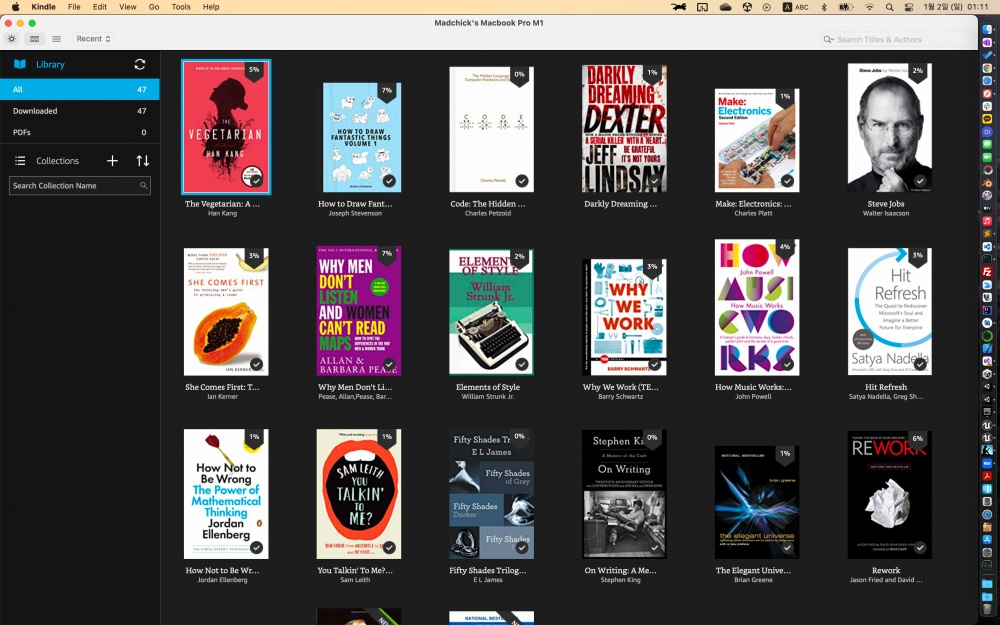Click the ABC input source indicator
Image resolution: width=1000 pixels, height=625 pixels.
795,7
